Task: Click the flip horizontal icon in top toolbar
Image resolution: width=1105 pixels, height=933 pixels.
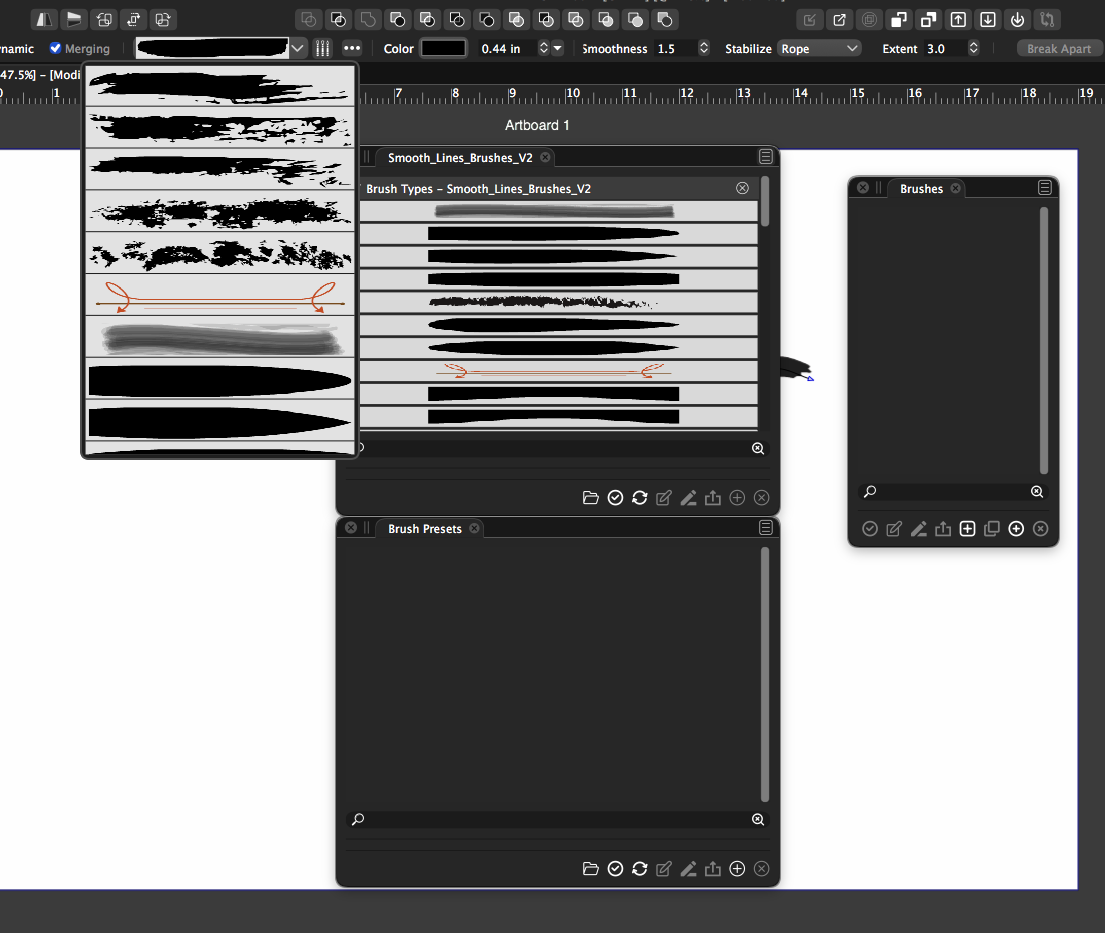Action: 44,19
